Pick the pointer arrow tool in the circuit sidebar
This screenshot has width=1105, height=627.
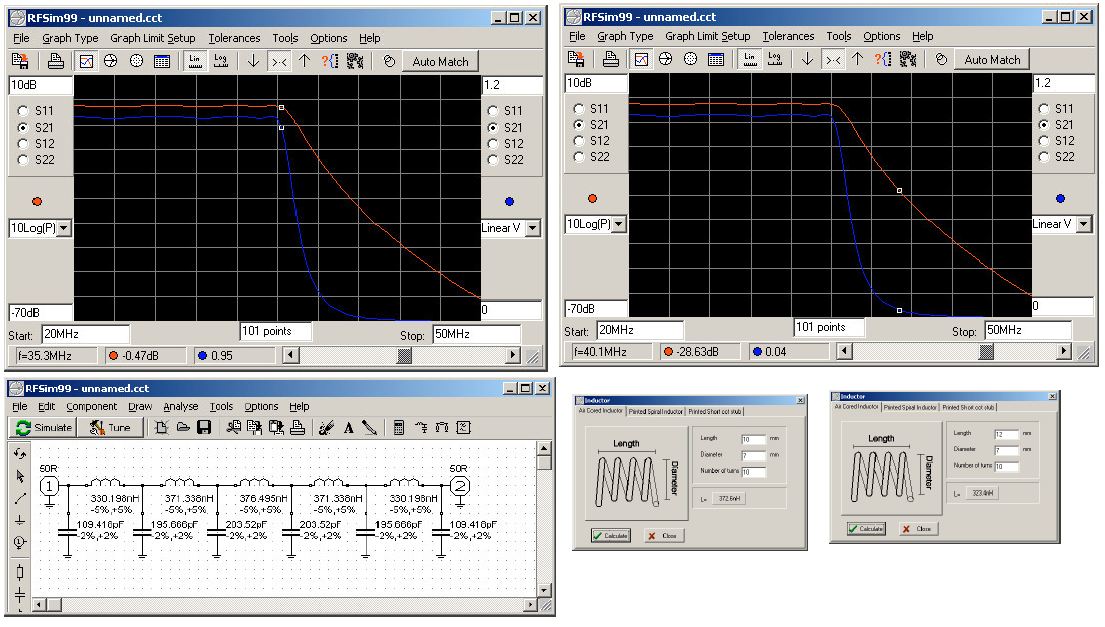click(21, 475)
